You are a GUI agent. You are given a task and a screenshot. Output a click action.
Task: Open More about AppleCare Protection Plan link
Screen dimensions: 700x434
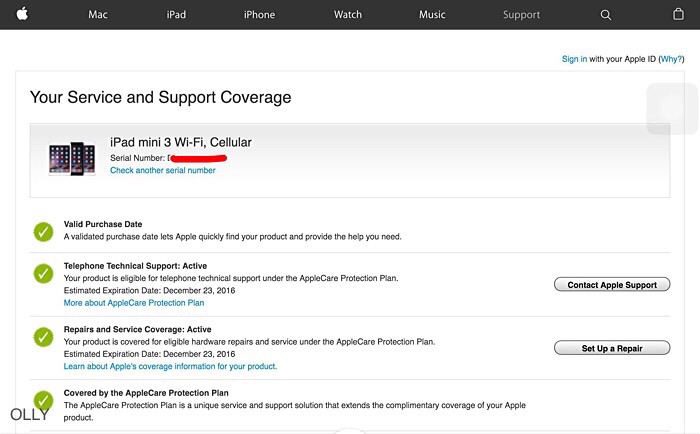coord(133,303)
